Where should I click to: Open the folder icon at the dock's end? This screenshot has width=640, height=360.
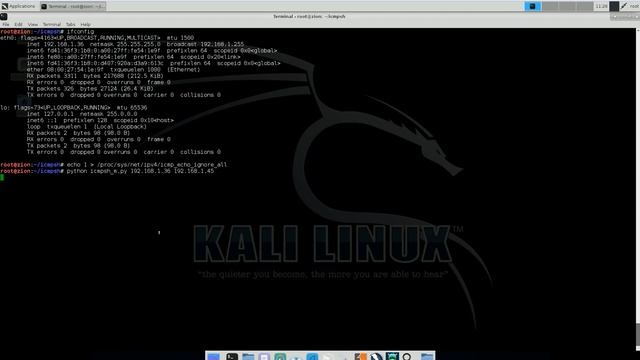pyautogui.click(x=427, y=357)
